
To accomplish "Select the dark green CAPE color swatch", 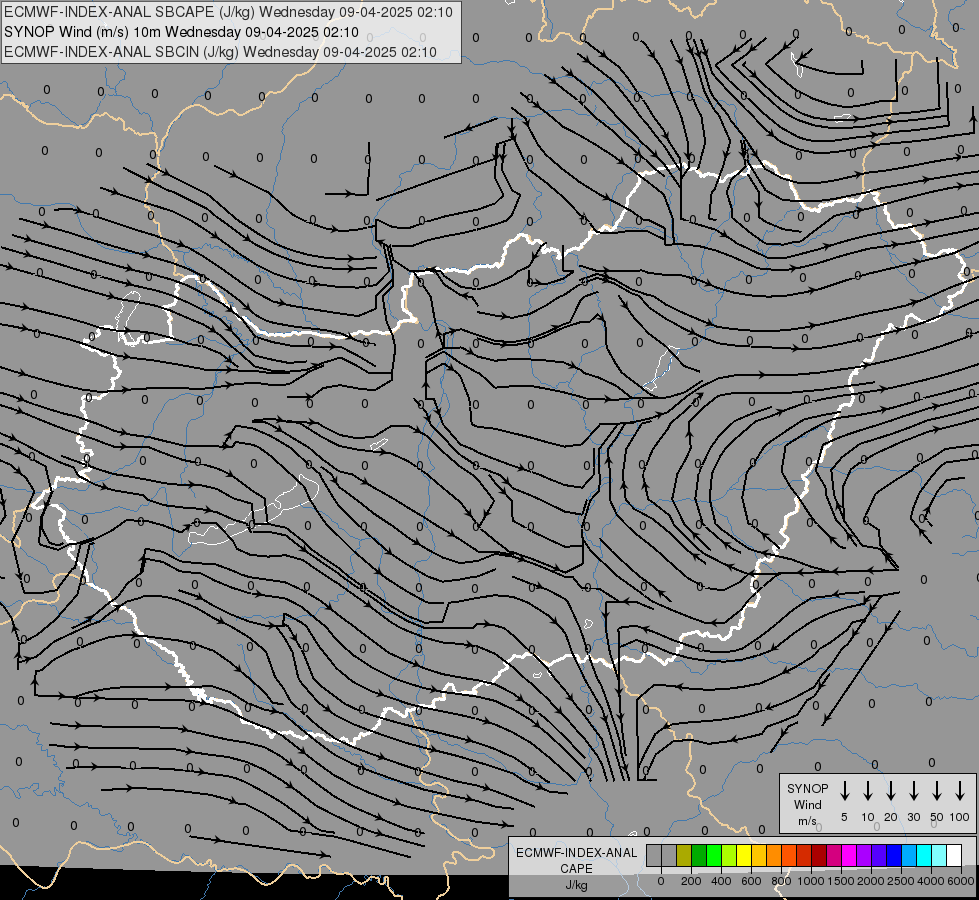I will pyautogui.click(x=699, y=855).
